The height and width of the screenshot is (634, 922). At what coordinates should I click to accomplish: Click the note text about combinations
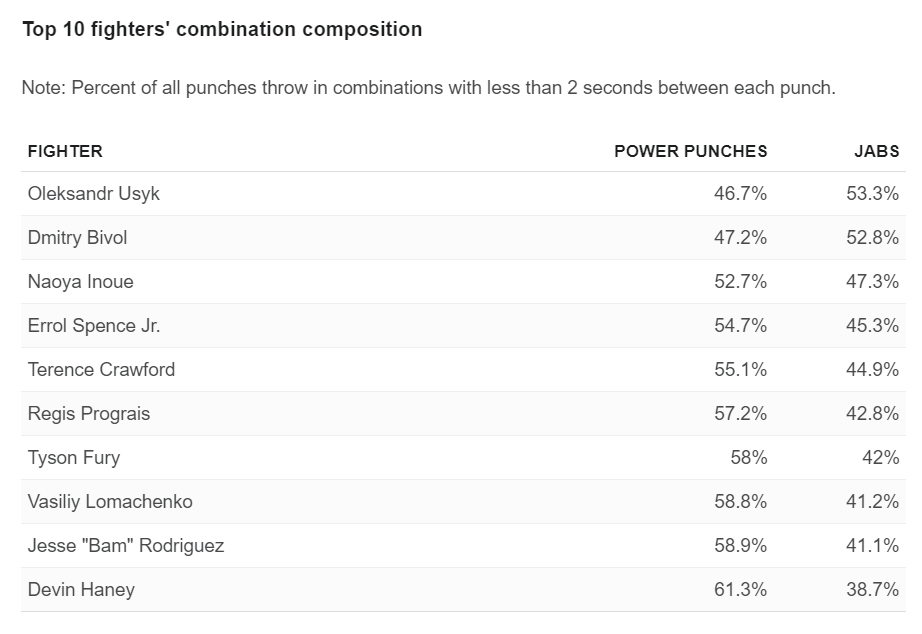(429, 88)
